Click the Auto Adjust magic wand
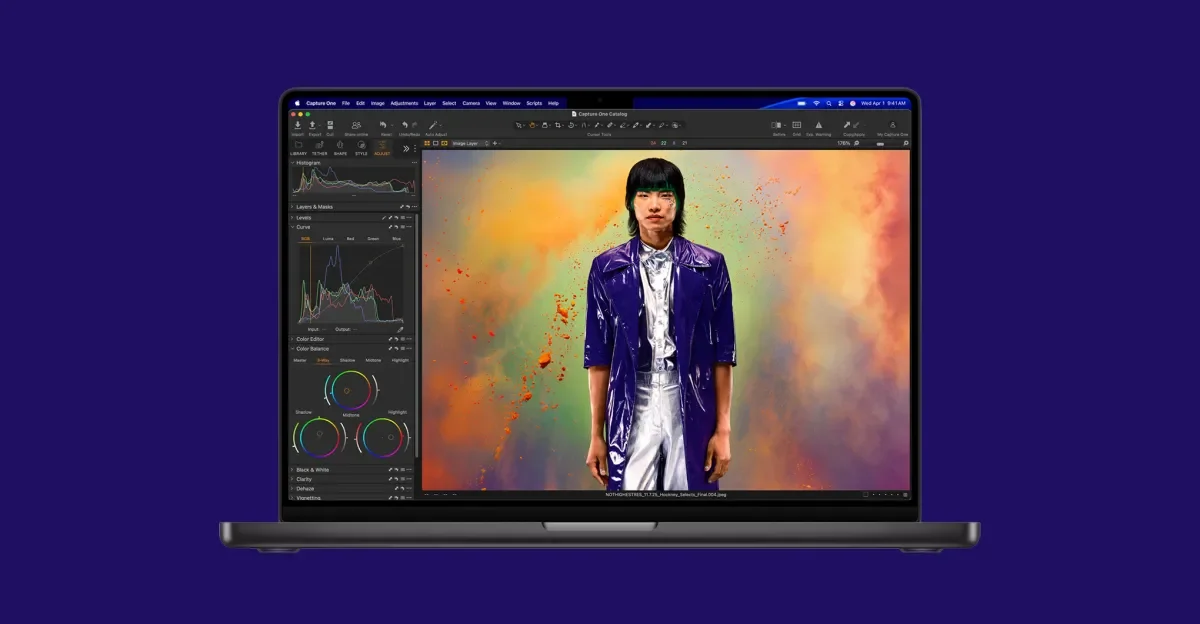The width and height of the screenshot is (1200, 624). (x=434, y=126)
